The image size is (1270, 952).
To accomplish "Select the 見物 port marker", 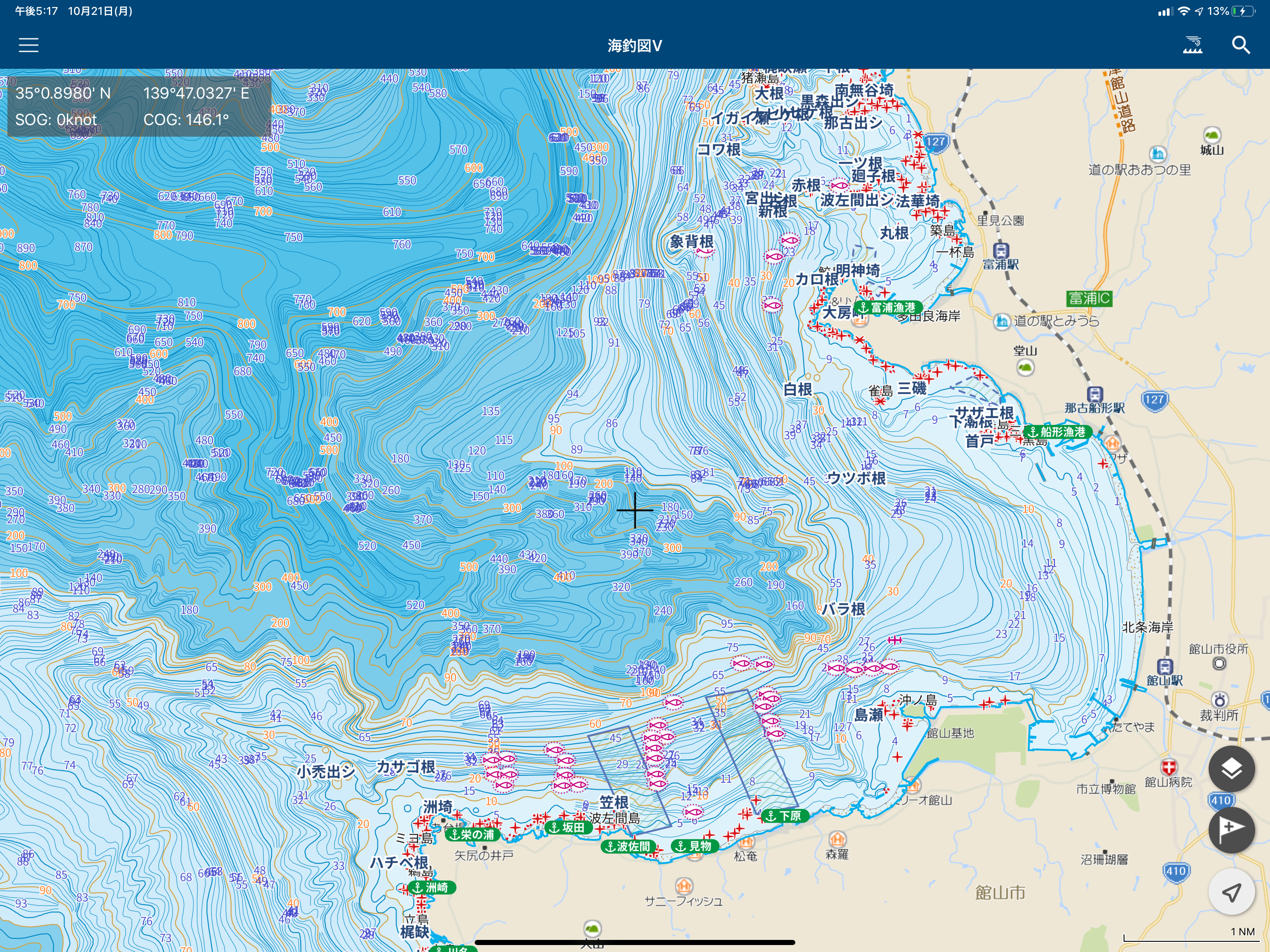I will tap(694, 846).
